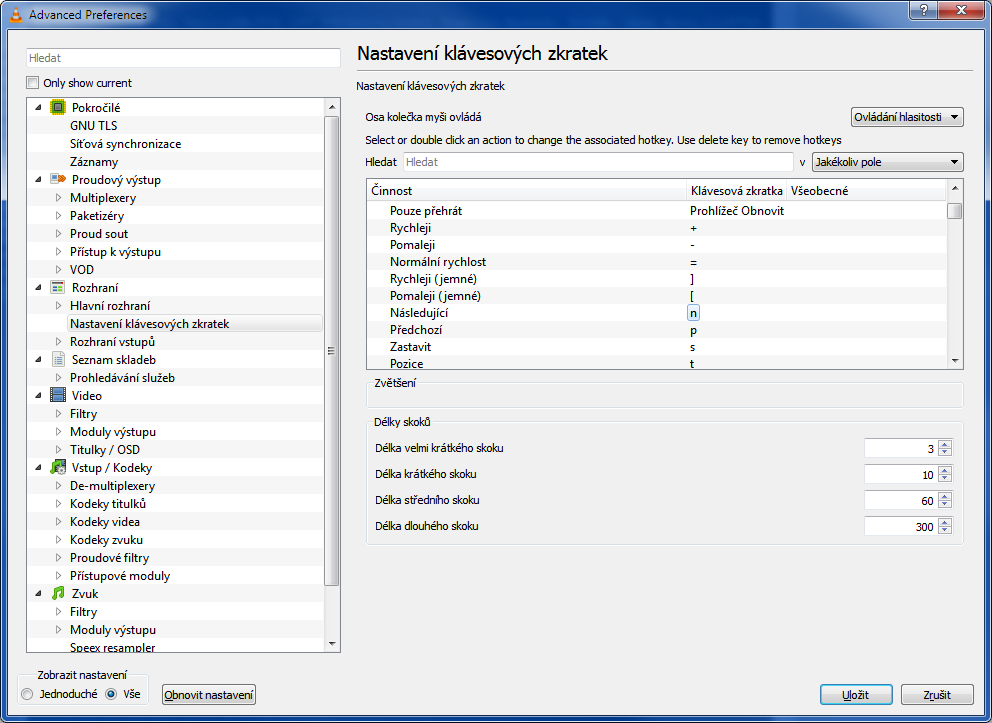Select the Vše radio button
Image resolution: width=992 pixels, height=723 pixels.
click(x=111, y=694)
